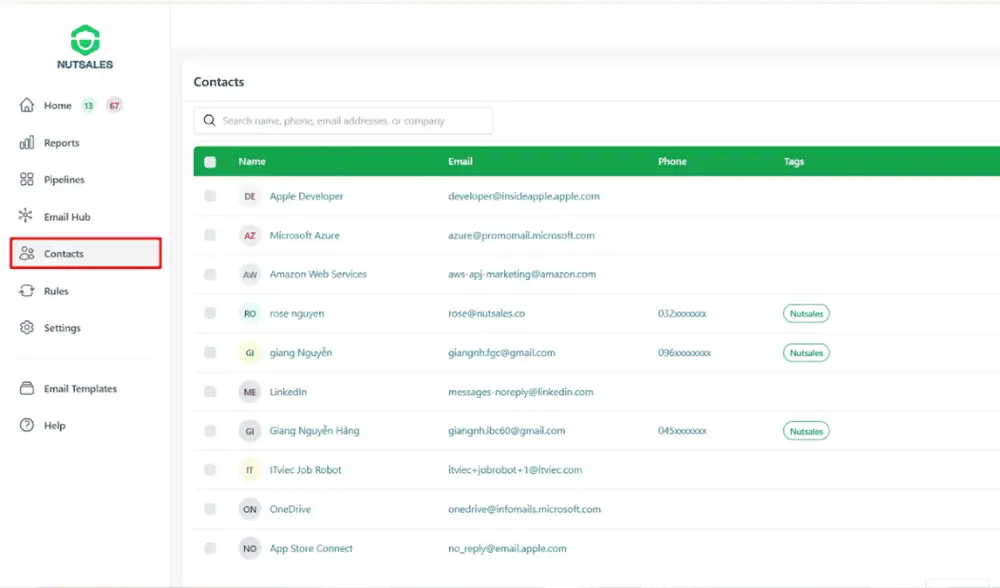
Task: Toggle the select-all checkbox in the table header
Action: coord(210,162)
